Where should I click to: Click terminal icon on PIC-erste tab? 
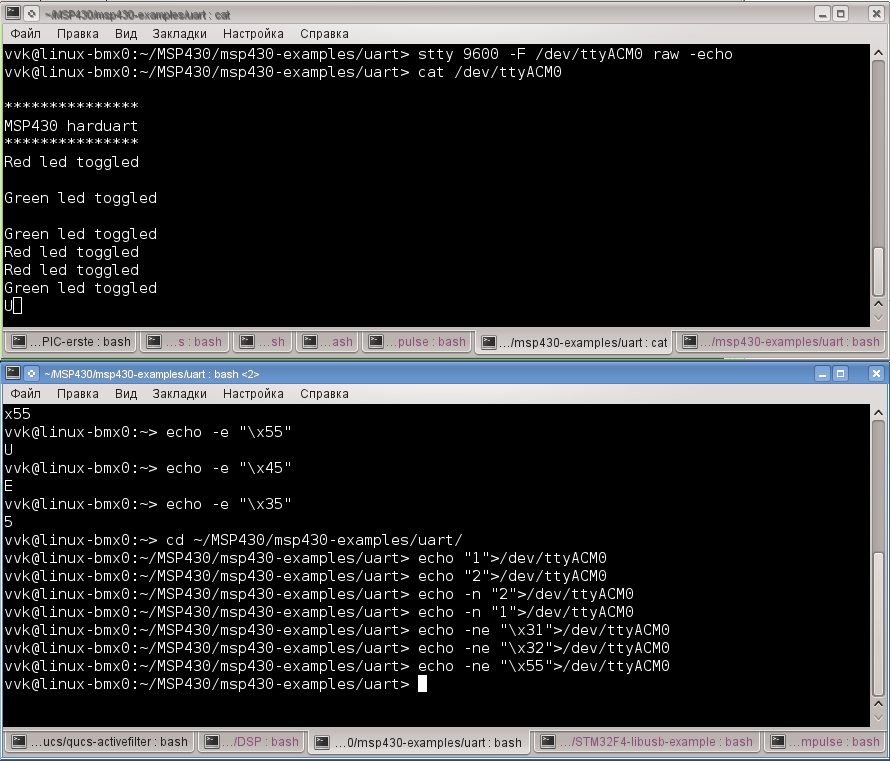19,342
